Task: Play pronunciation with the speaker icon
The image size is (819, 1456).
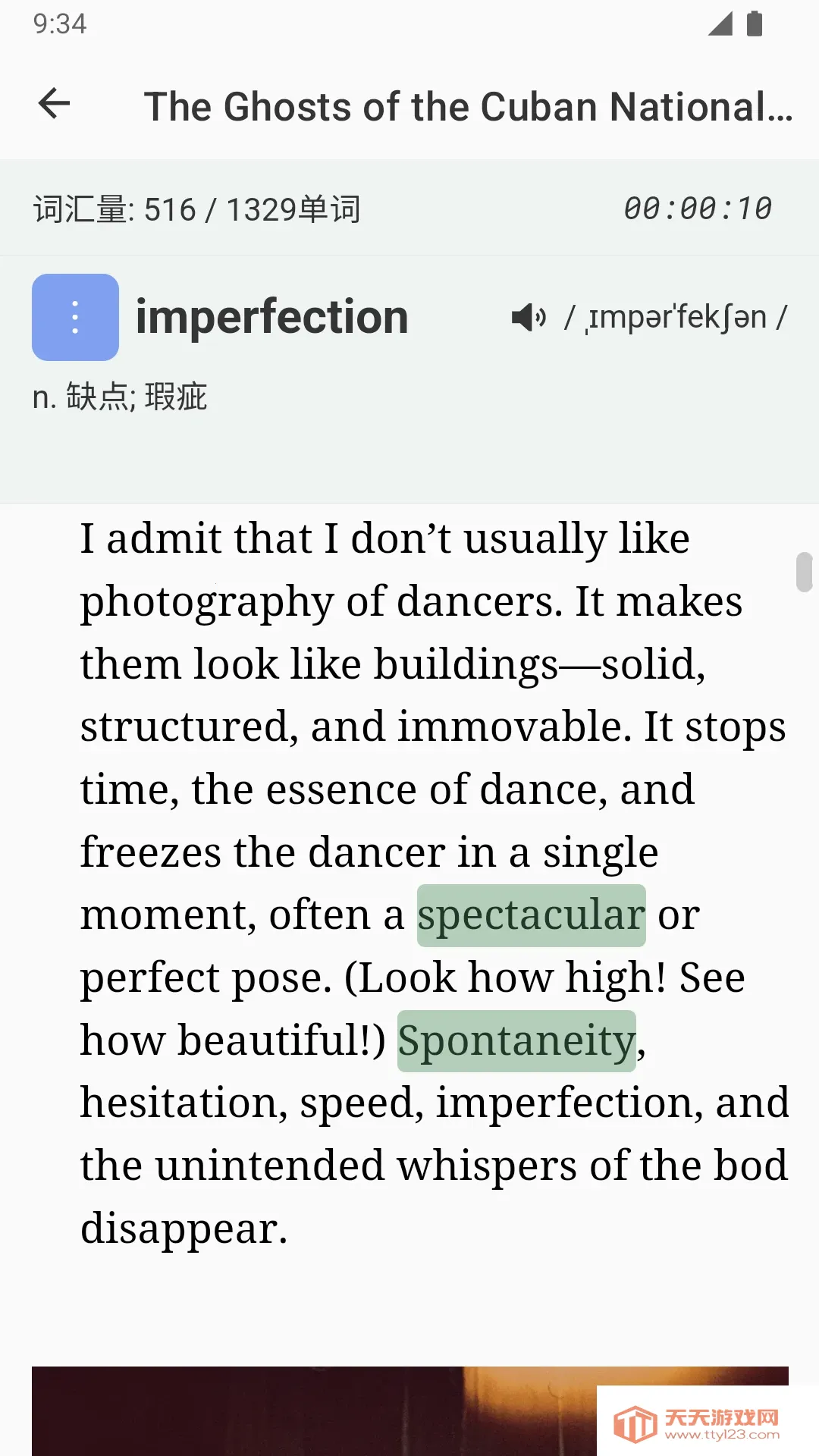Action: click(x=529, y=317)
